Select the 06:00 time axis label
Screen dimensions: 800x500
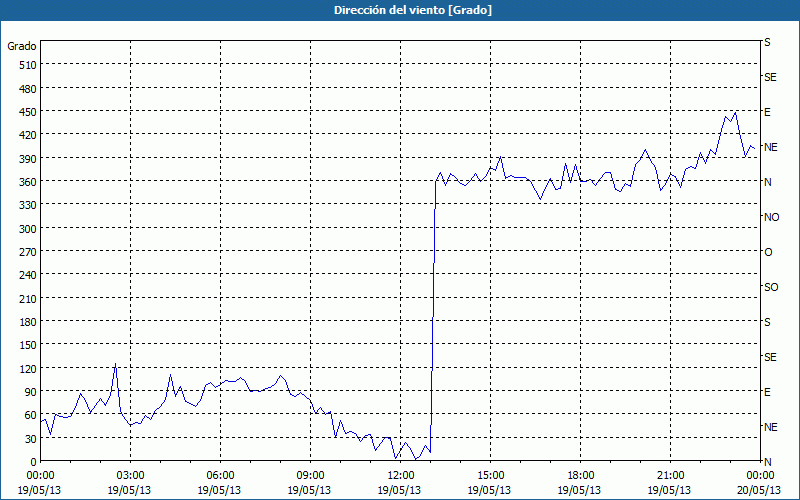(220, 476)
